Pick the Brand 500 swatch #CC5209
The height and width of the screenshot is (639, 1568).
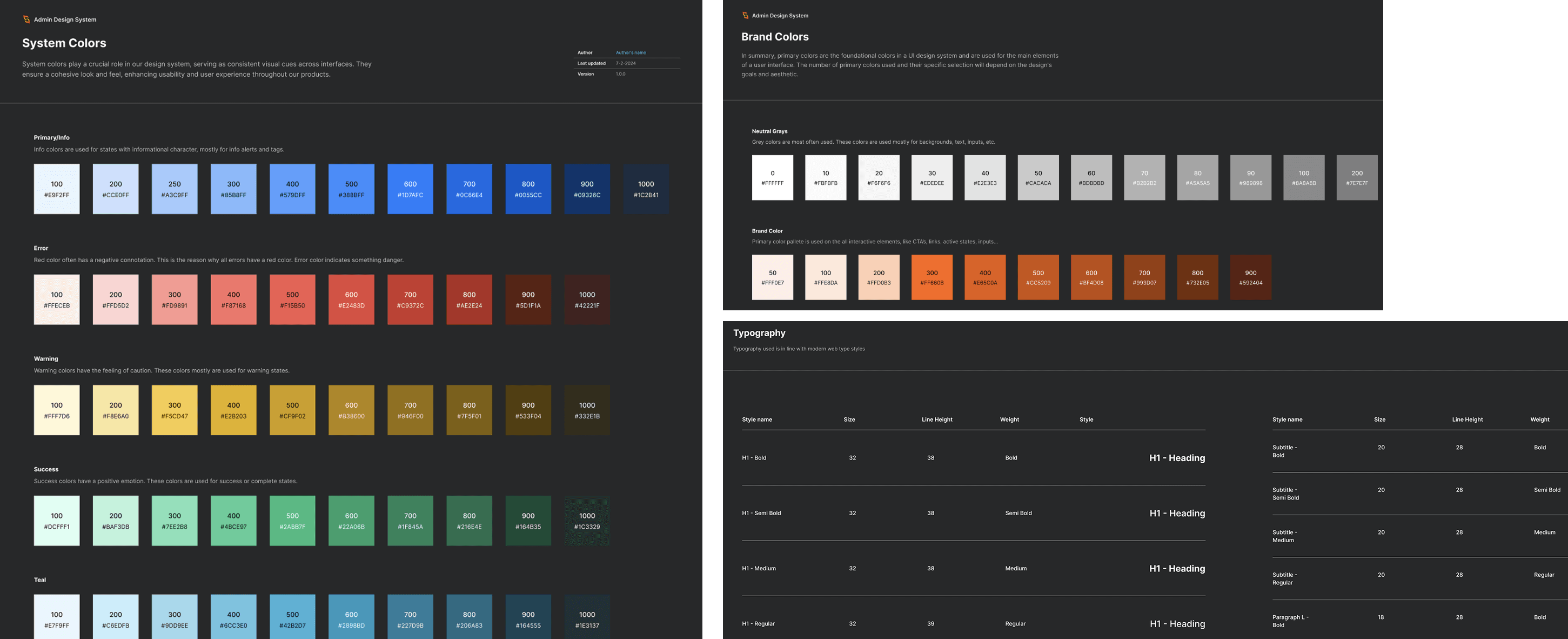1038,278
